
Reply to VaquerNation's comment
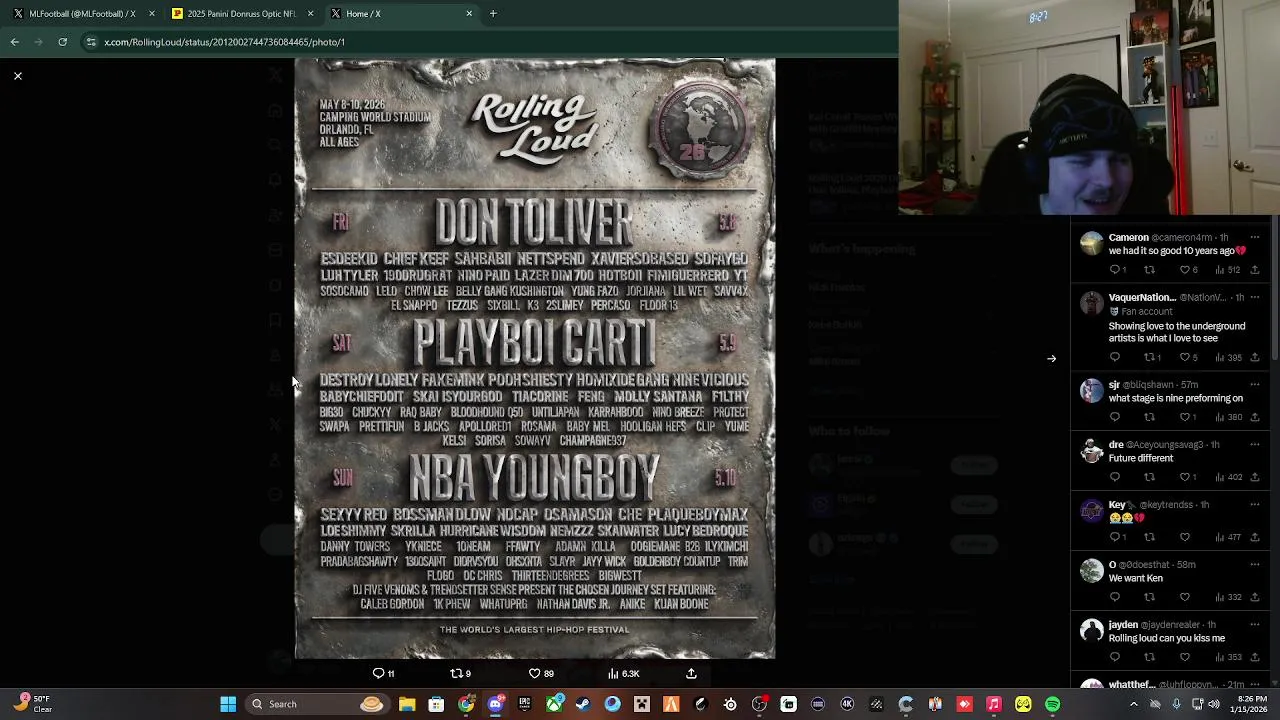(1115, 357)
